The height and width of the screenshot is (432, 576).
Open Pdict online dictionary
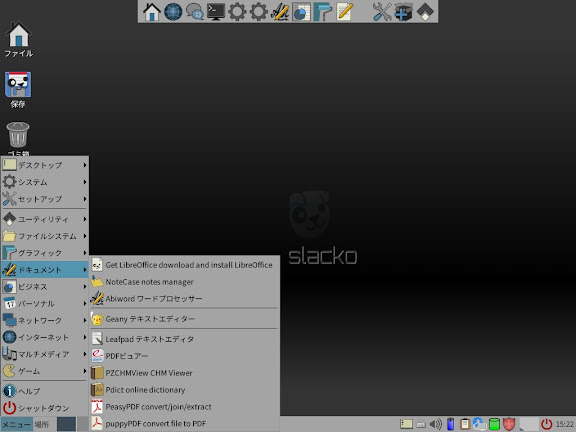coord(184,390)
